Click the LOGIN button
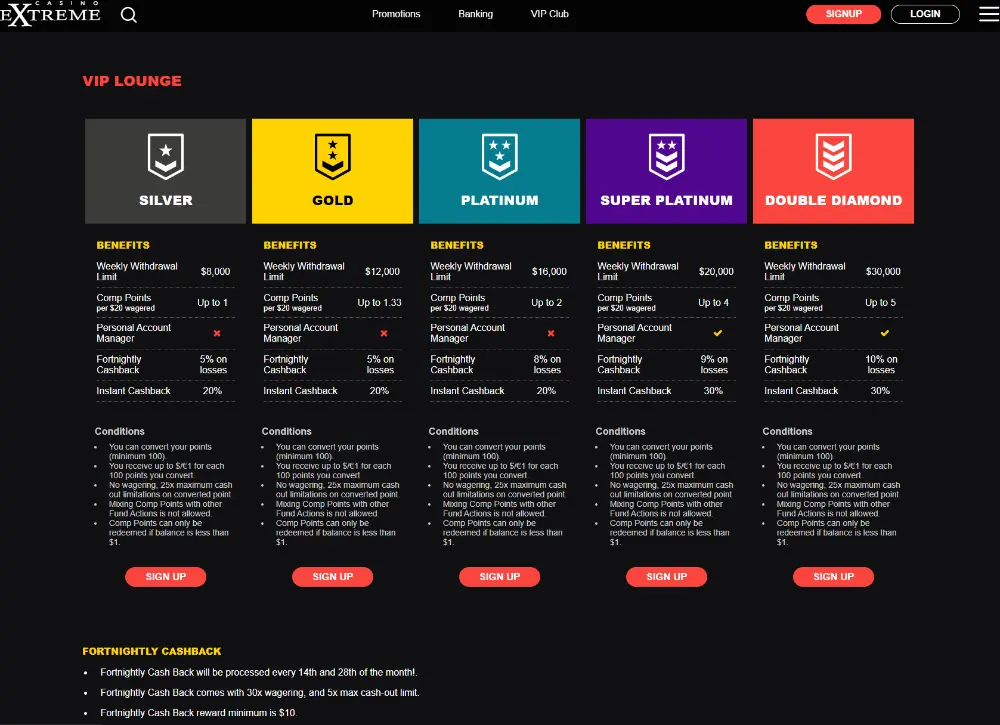 [x=925, y=14]
